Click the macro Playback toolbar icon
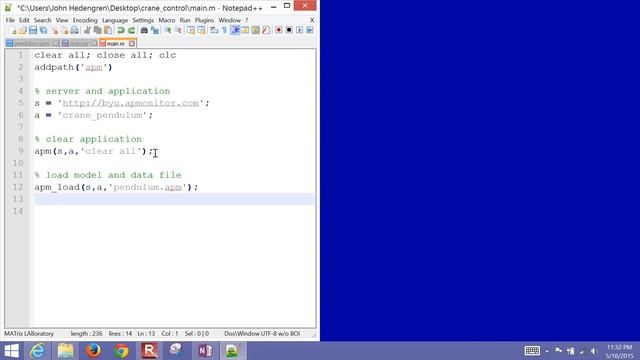The image size is (640, 360). 300,30
